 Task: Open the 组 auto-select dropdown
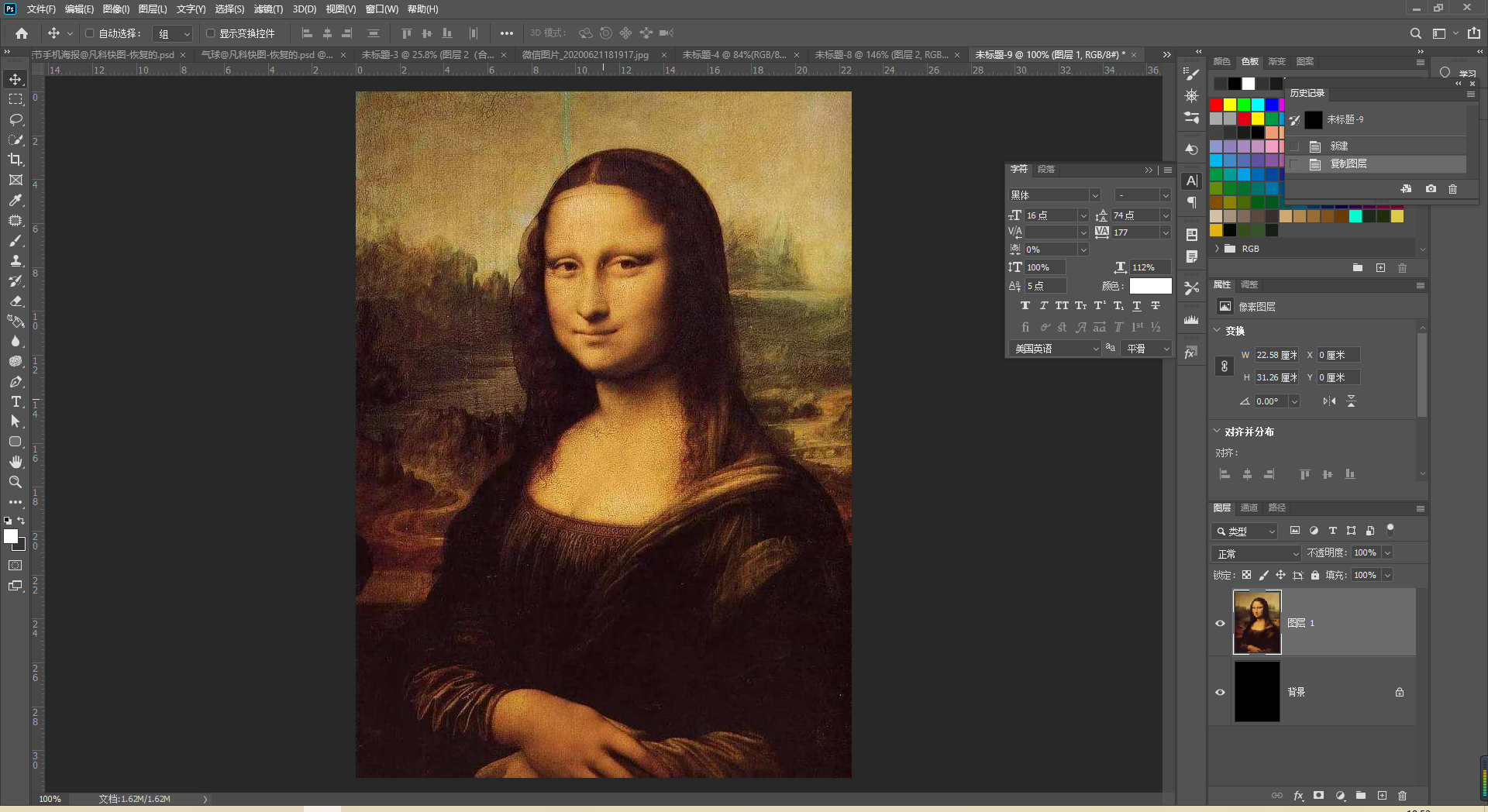pyautogui.click(x=172, y=34)
